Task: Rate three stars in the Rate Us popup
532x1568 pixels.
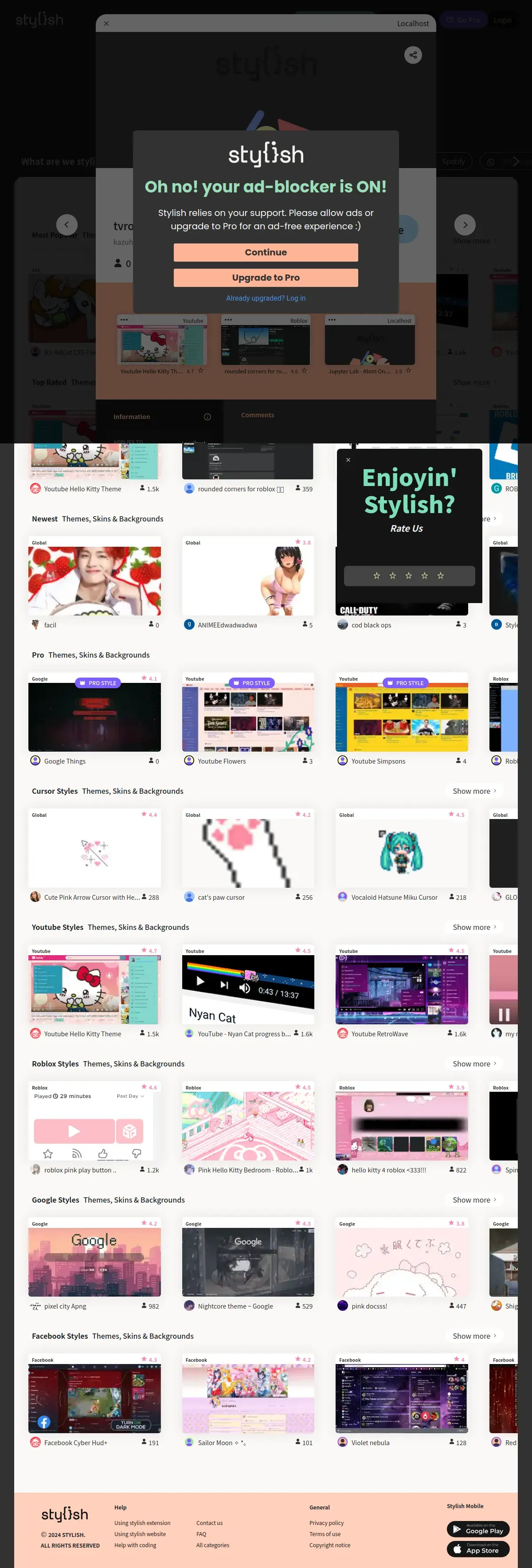Action: [408, 576]
